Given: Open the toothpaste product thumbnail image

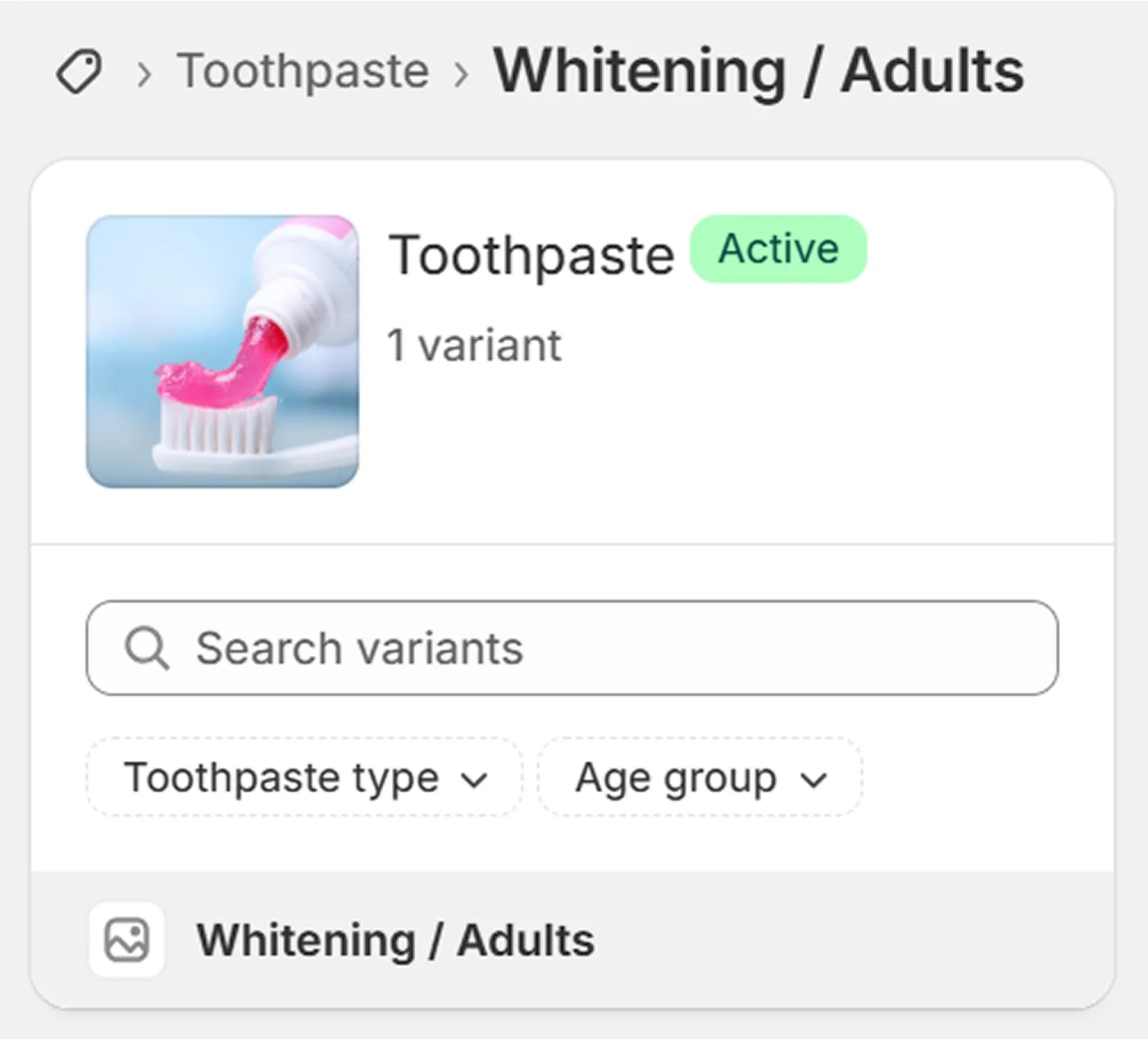Looking at the screenshot, I should coord(222,351).
